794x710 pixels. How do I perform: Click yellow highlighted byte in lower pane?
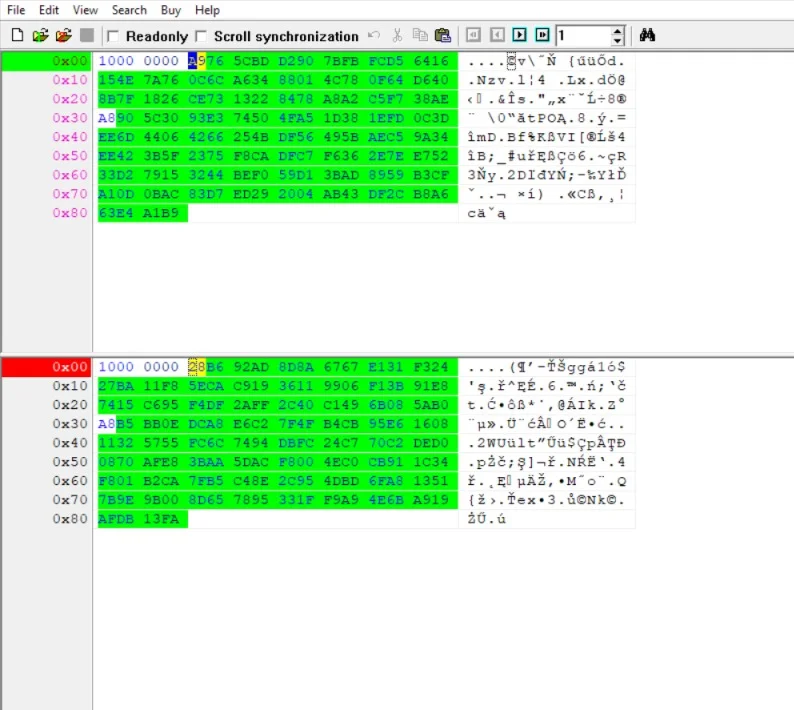pyautogui.click(x=197, y=367)
